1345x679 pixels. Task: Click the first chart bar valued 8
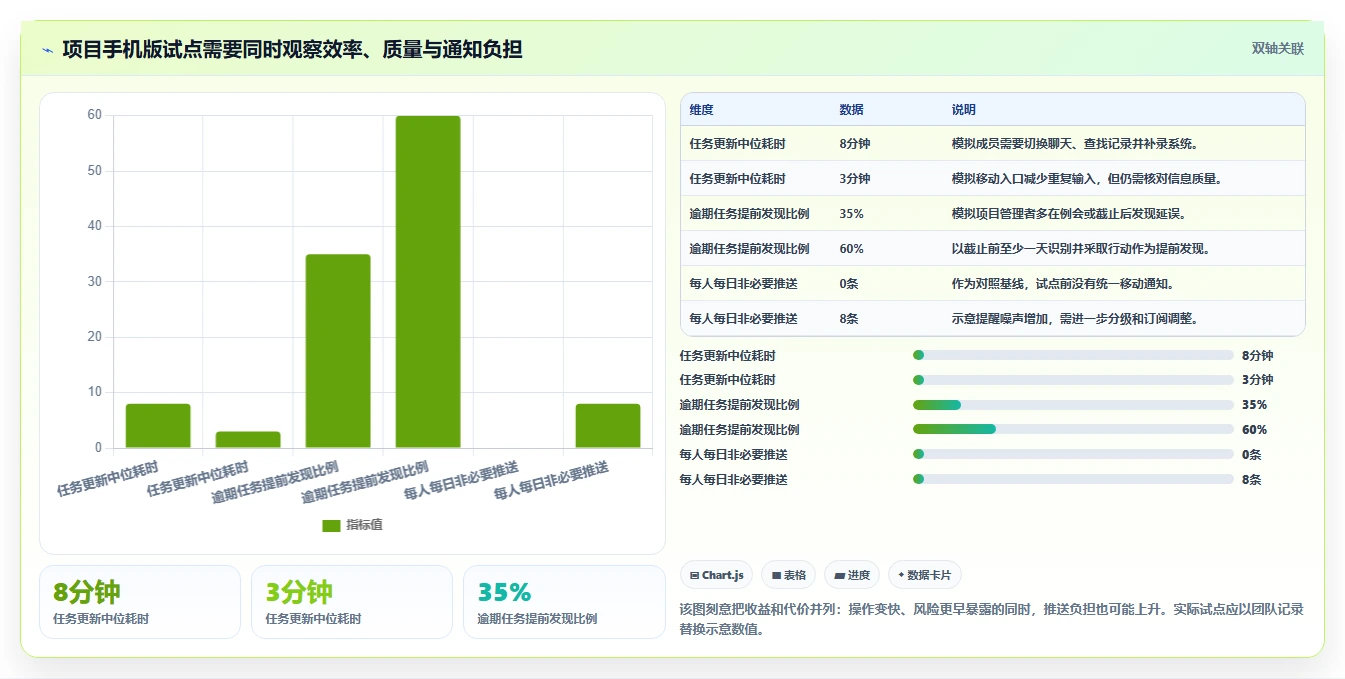coord(158,426)
